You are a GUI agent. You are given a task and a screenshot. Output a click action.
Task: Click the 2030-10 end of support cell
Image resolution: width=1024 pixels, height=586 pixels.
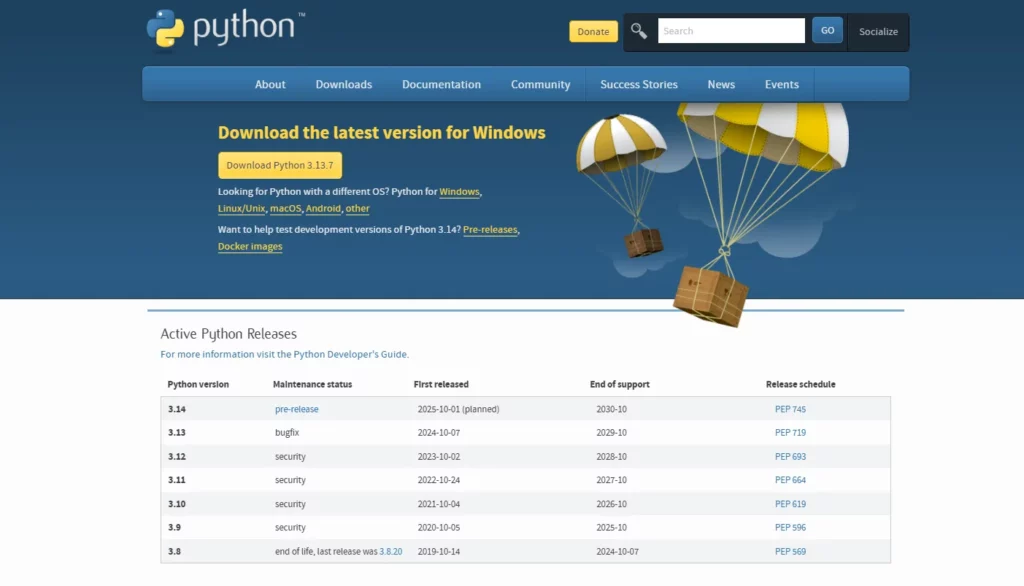[611, 409]
